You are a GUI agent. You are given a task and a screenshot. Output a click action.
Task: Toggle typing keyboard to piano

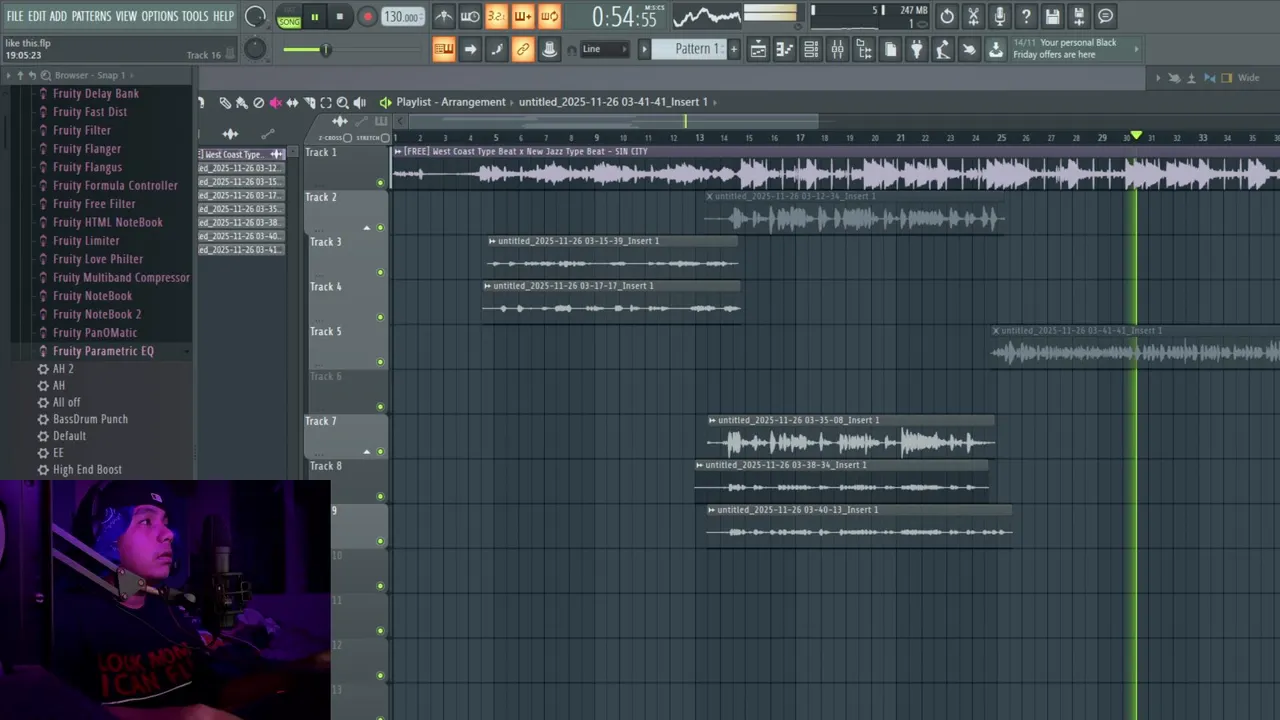tap(444, 49)
